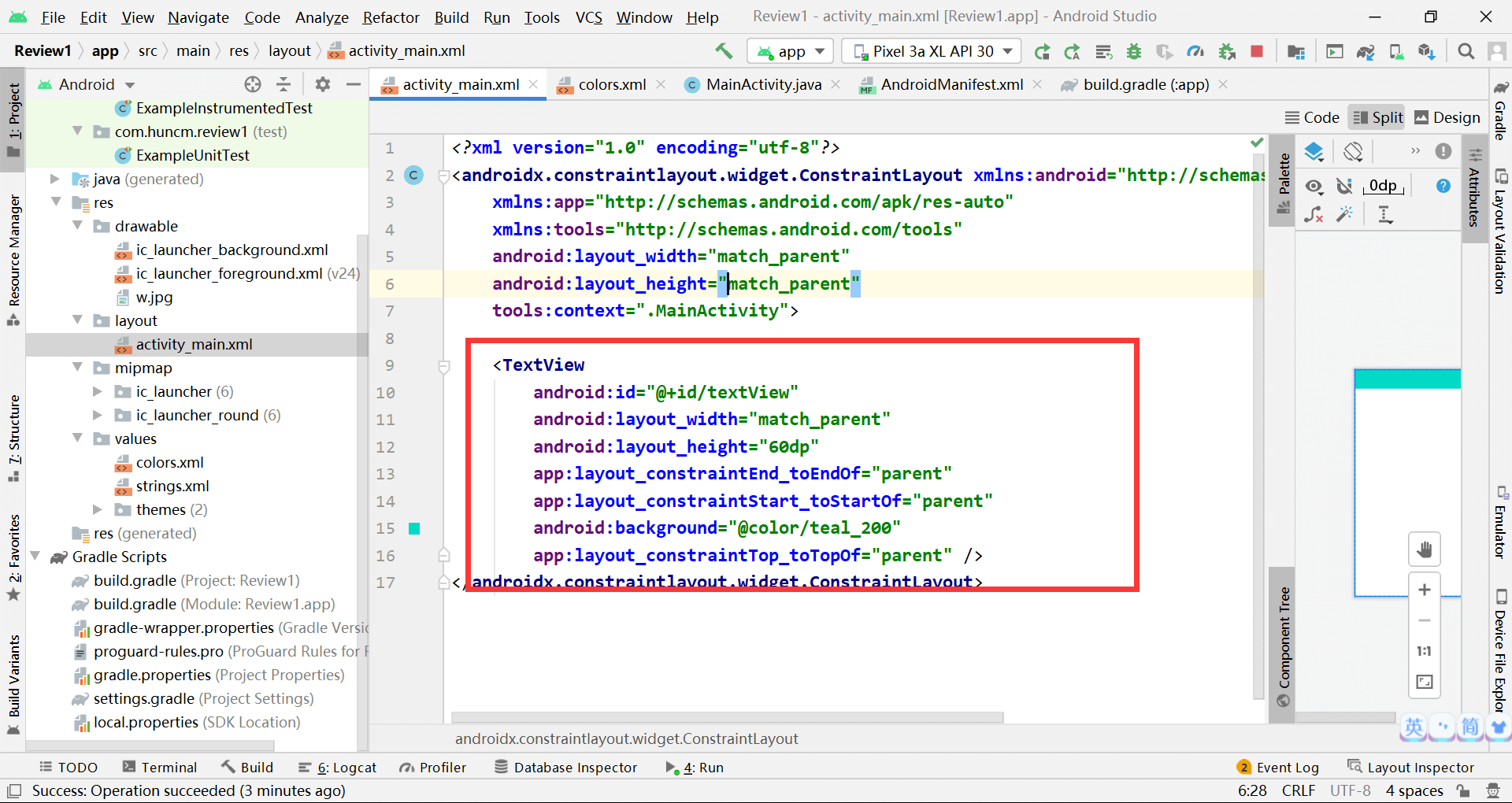Toggle the read-only lock icon in status bar
1512x803 pixels.
(x=1463, y=790)
